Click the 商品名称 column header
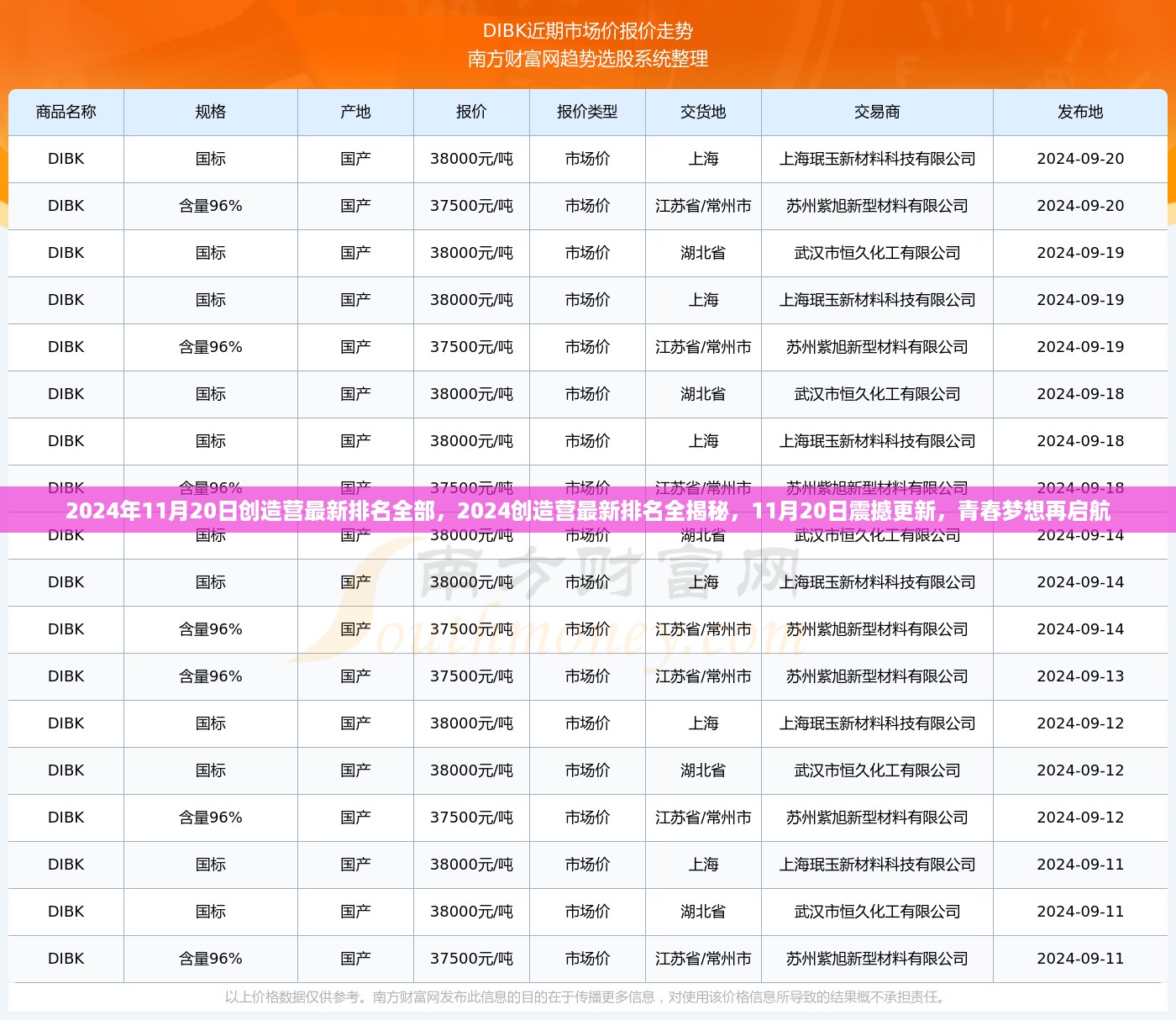Screen dimensions: 1176x1020 click(66, 112)
